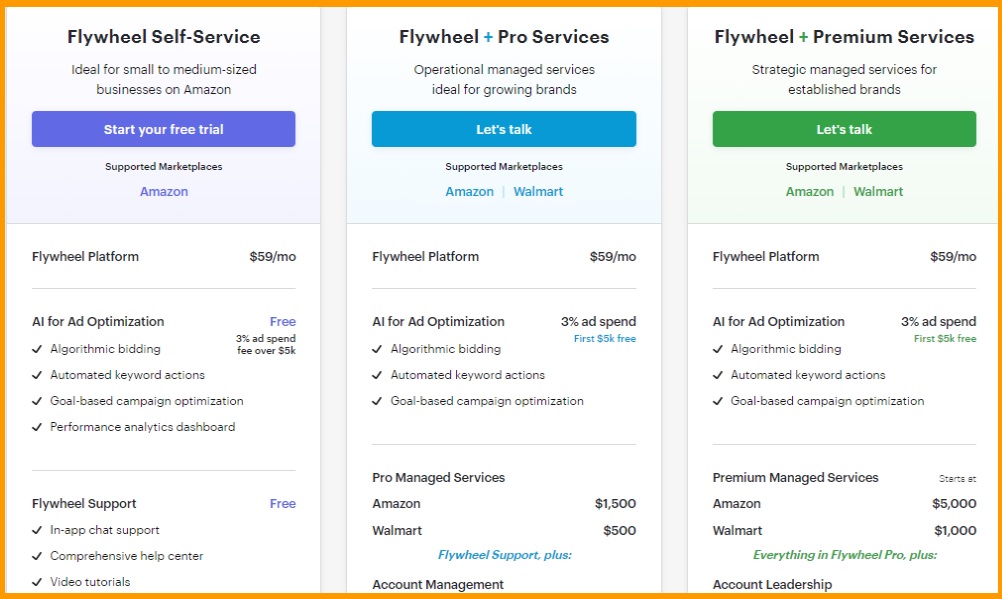Open the Amazon link in Self-Service

(164, 192)
